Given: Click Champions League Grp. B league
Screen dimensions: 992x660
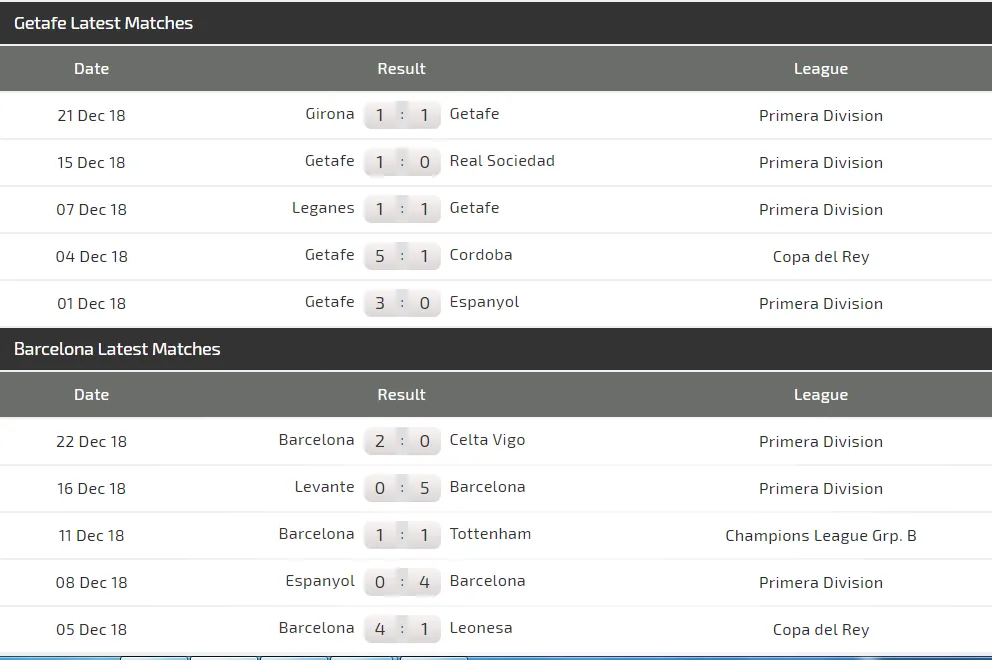Looking at the screenshot, I should pyautogui.click(x=821, y=535).
